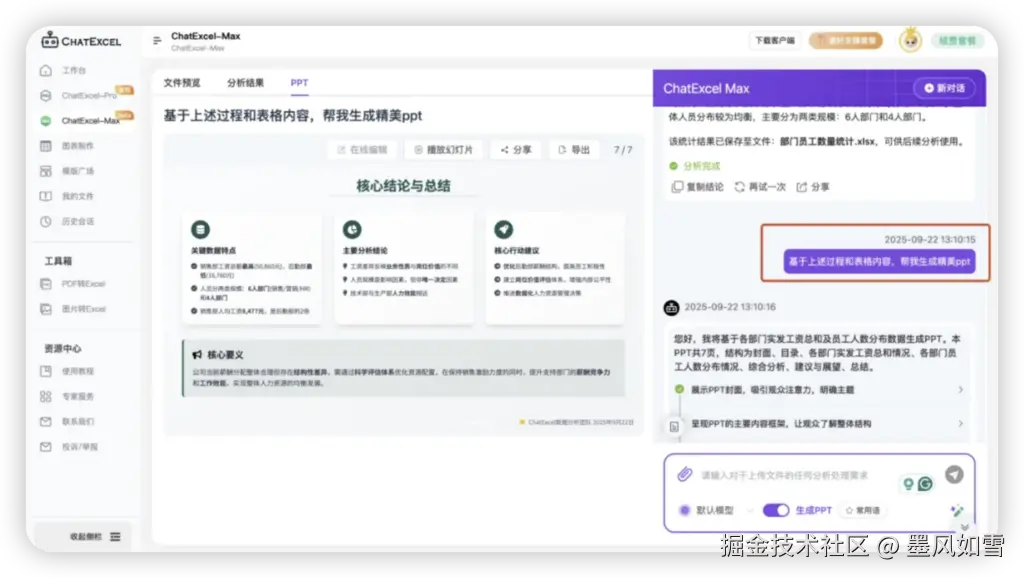Click the double-chevron scroll-down icon
Viewport: 1024px width, 578px height.
point(965,527)
